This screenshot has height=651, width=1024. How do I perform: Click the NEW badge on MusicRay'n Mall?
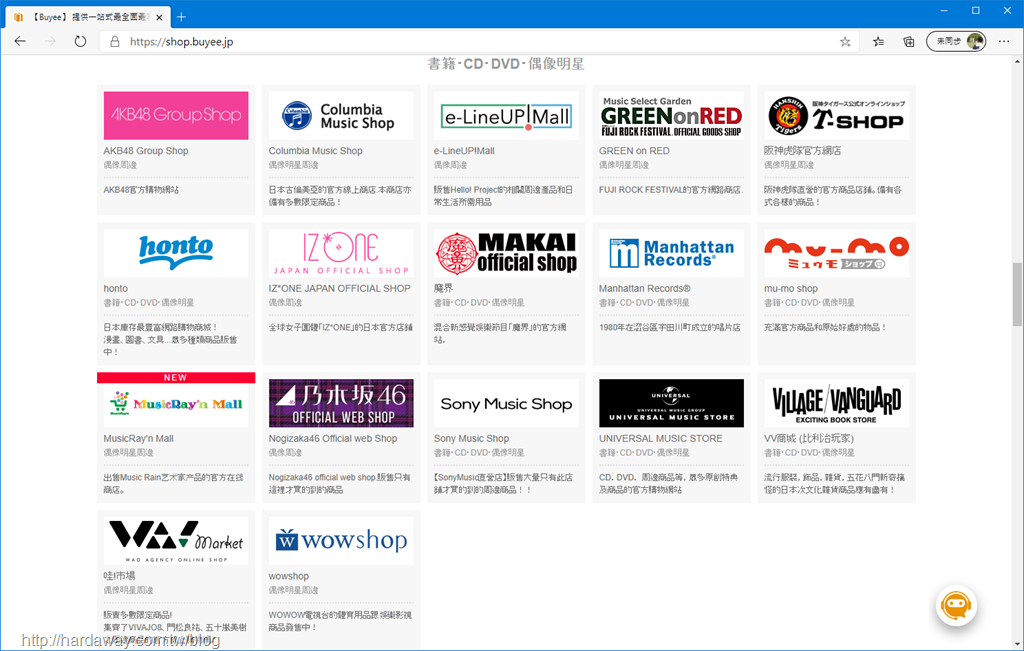[x=176, y=377]
